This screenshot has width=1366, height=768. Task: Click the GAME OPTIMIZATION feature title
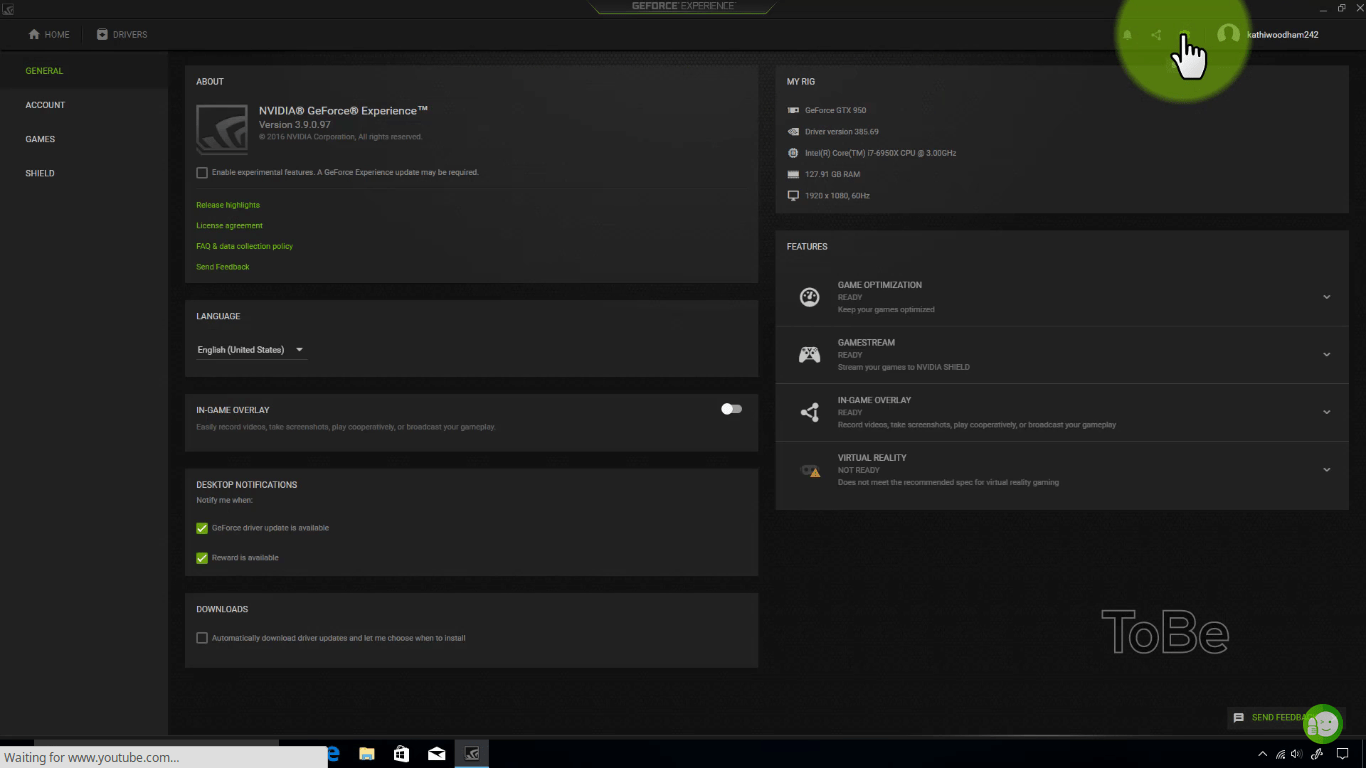point(880,285)
